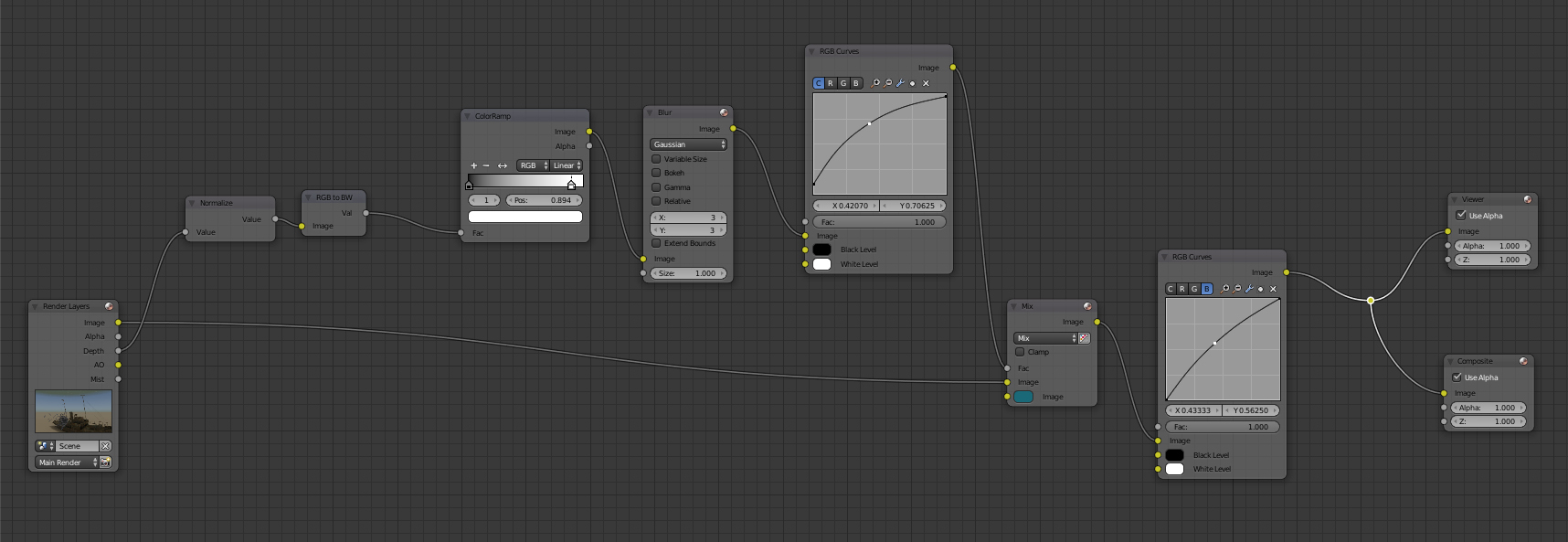The height and width of the screenshot is (542, 1568).
Task: Select C channel in second RGB Curves
Action: [x=1170, y=289]
